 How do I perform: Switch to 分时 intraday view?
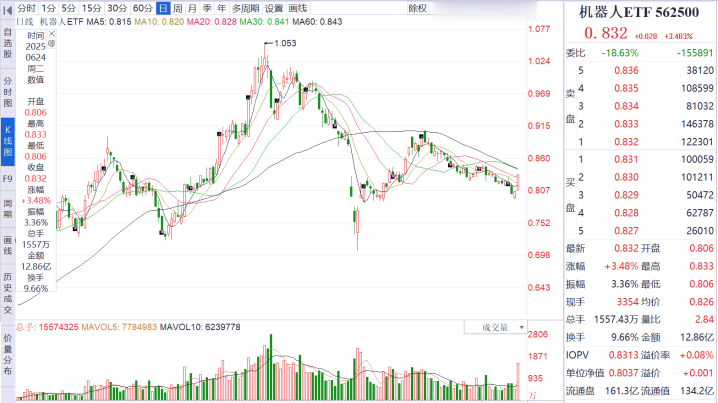coord(26,8)
